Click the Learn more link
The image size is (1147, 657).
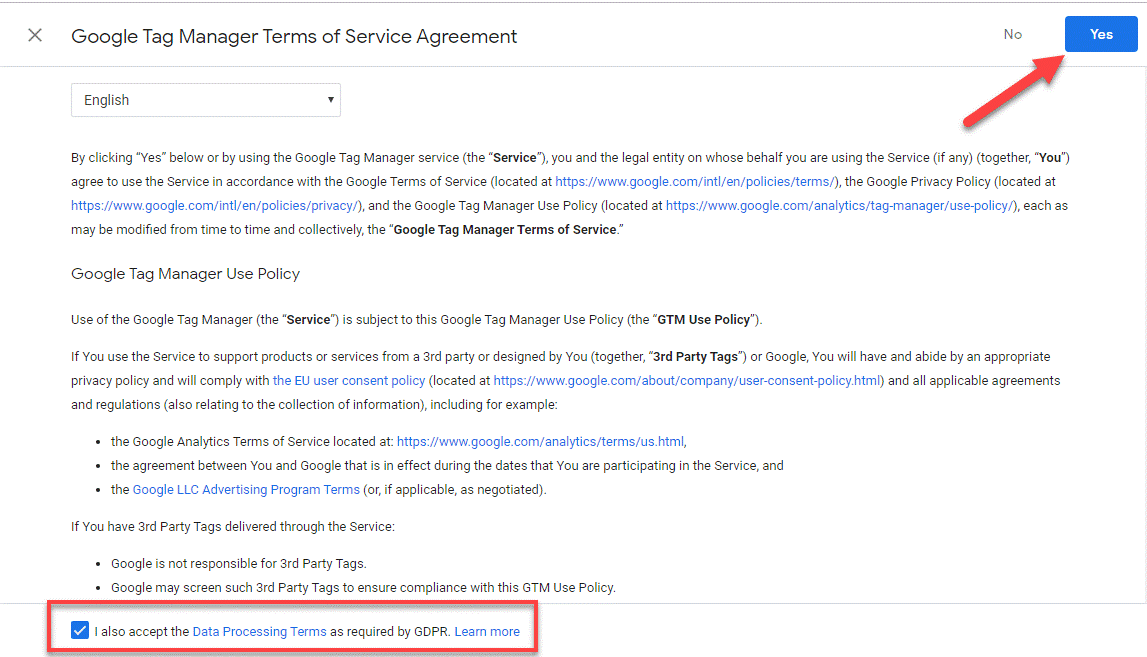click(487, 631)
